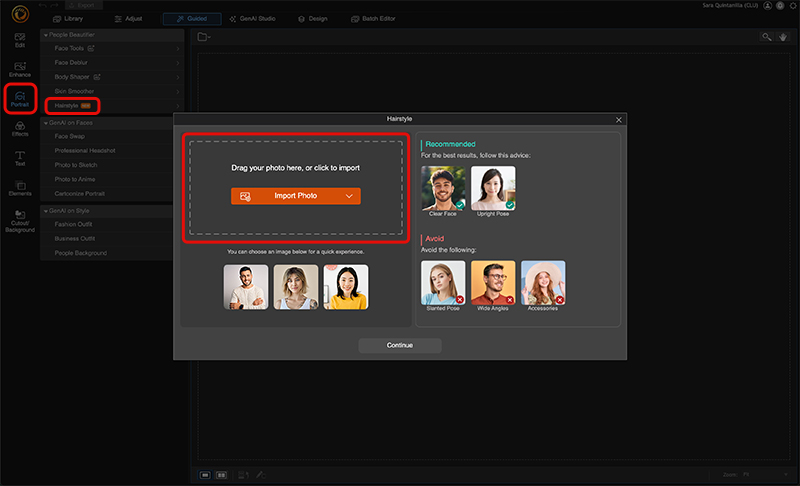Click the round icon beside the account icon
This screenshot has height=486, width=800.
(x=780, y=6)
